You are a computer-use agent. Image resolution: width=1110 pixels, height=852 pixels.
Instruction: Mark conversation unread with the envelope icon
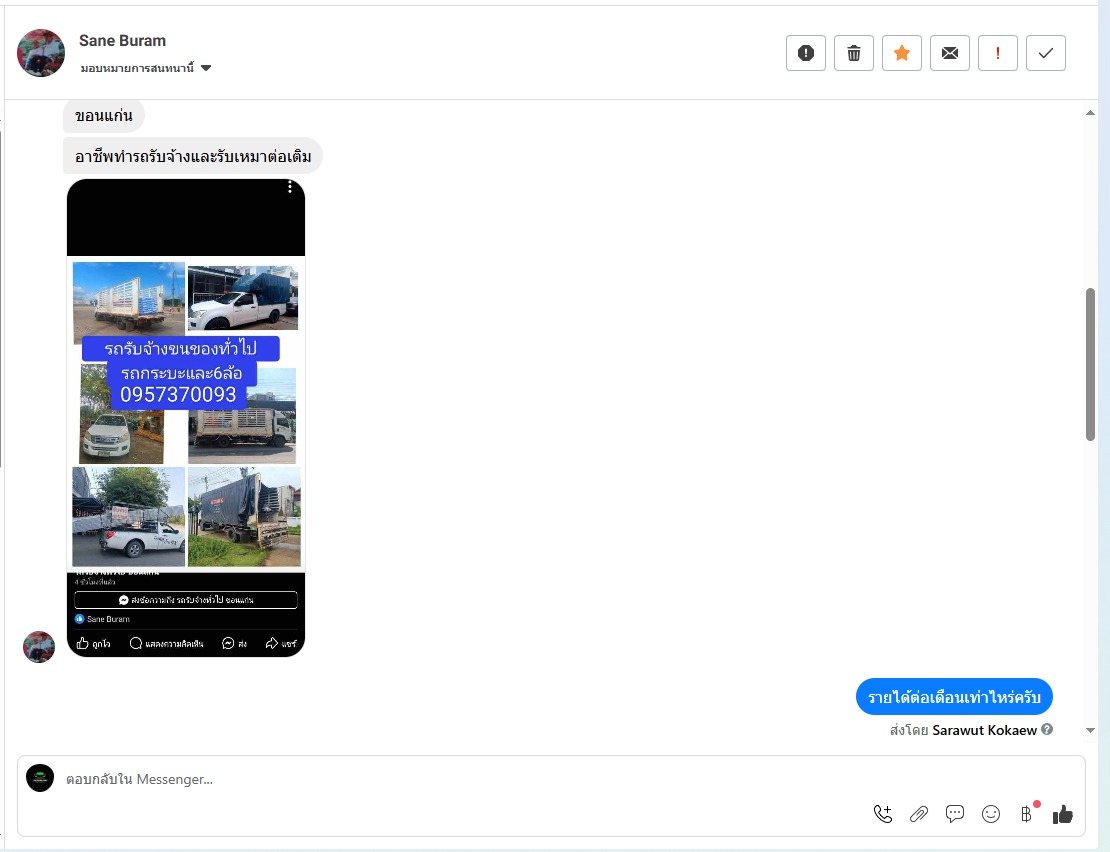950,53
